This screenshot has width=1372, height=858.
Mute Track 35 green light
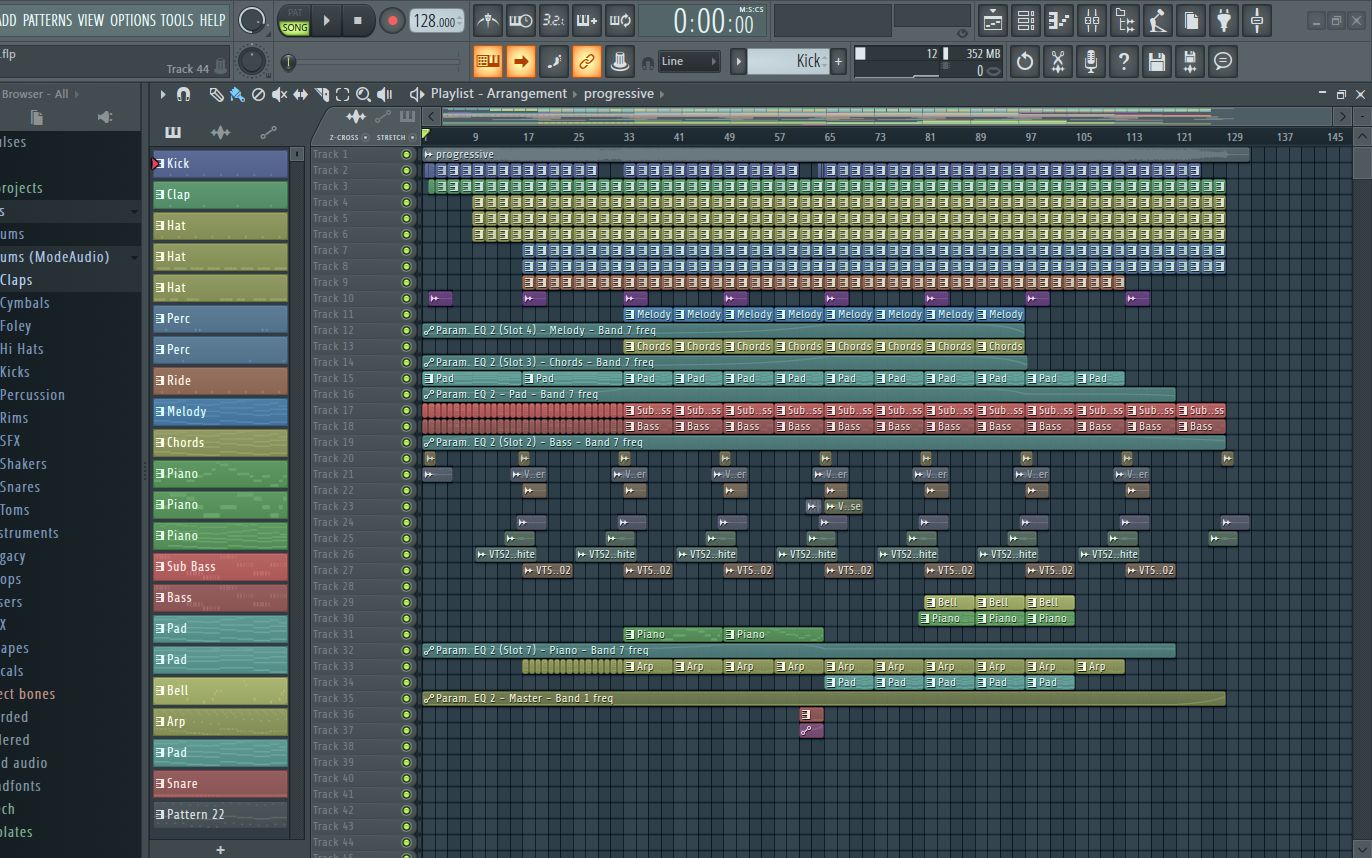click(406, 698)
